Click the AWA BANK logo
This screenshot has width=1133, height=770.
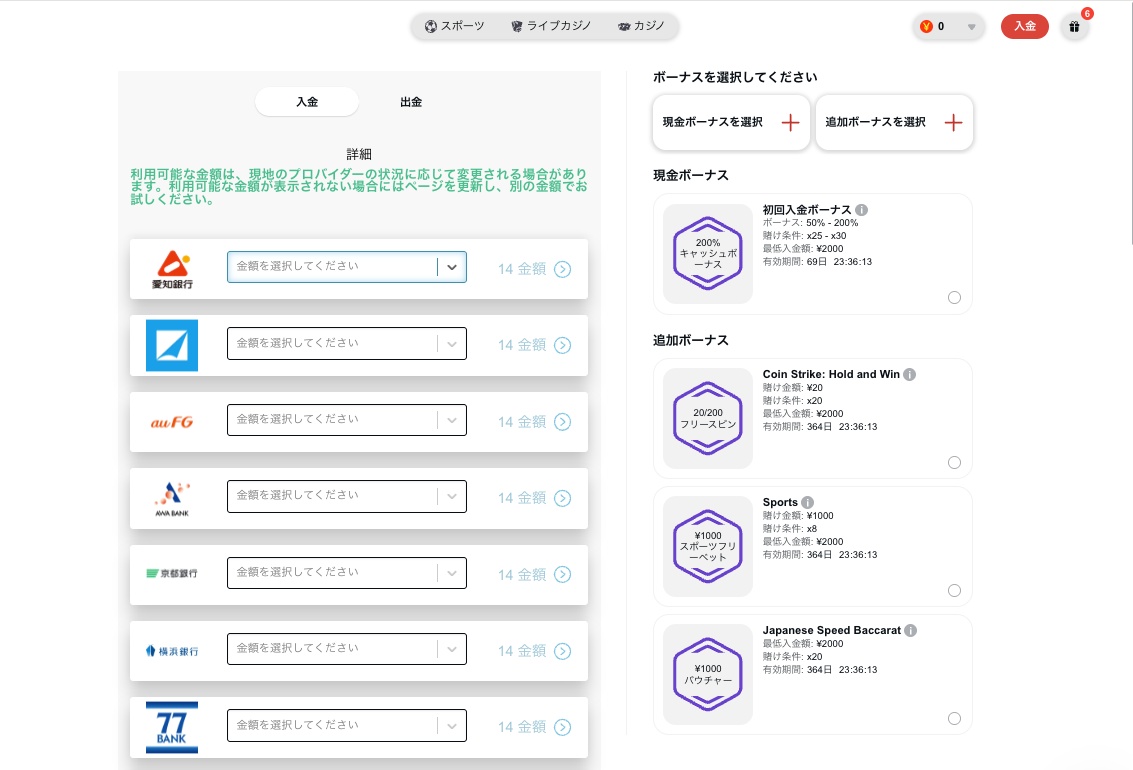click(x=172, y=498)
